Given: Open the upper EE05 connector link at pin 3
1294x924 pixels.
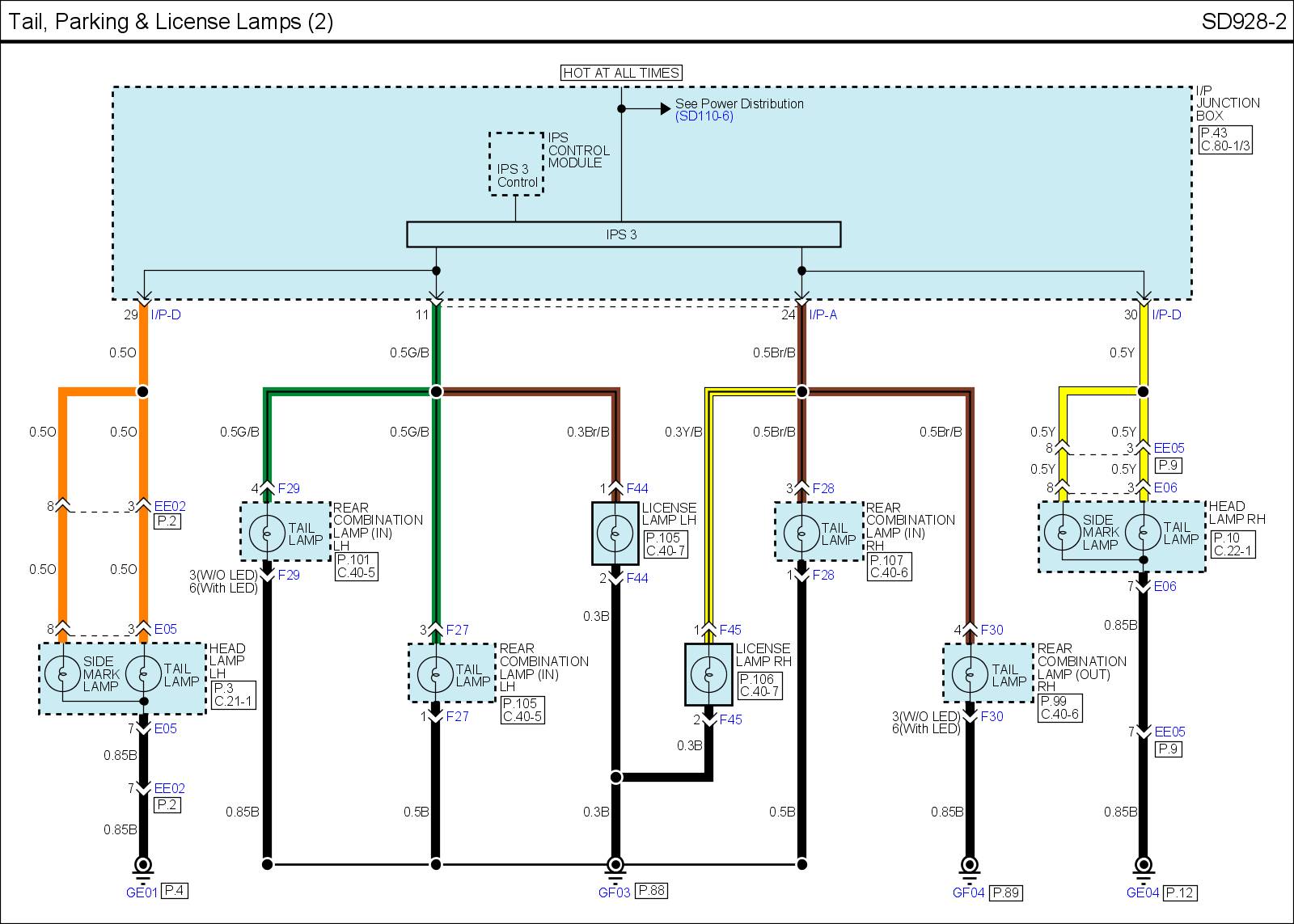Looking at the screenshot, I should pyautogui.click(x=1169, y=448).
